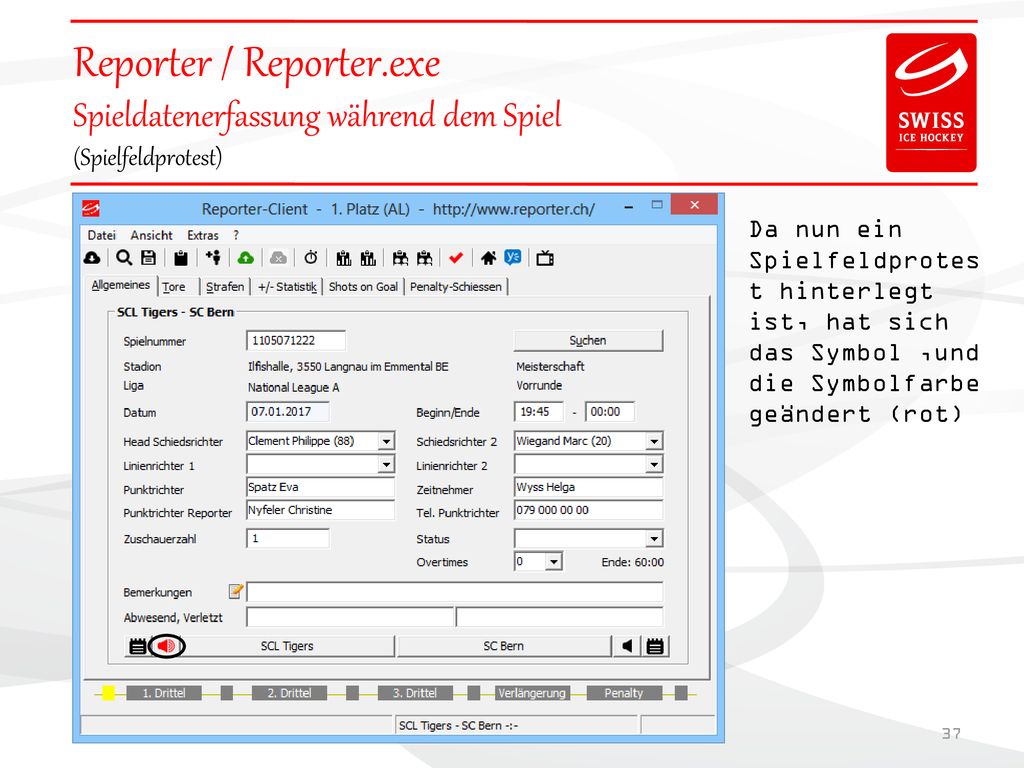Click the yellow start marker on timeline
Viewport: 1024px width, 768px height.
(x=108, y=693)
